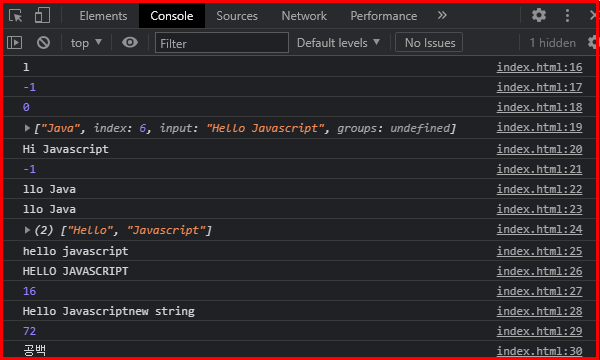Open source link index.html:22
Viewport: 600px width, 360px height.
[539, 189]
